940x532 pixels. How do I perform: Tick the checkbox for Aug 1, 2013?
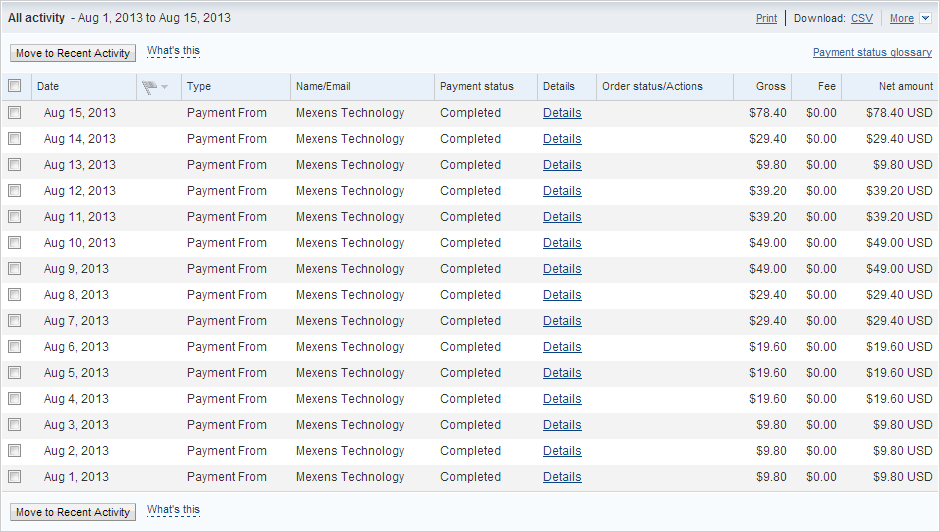click(14, 477)
